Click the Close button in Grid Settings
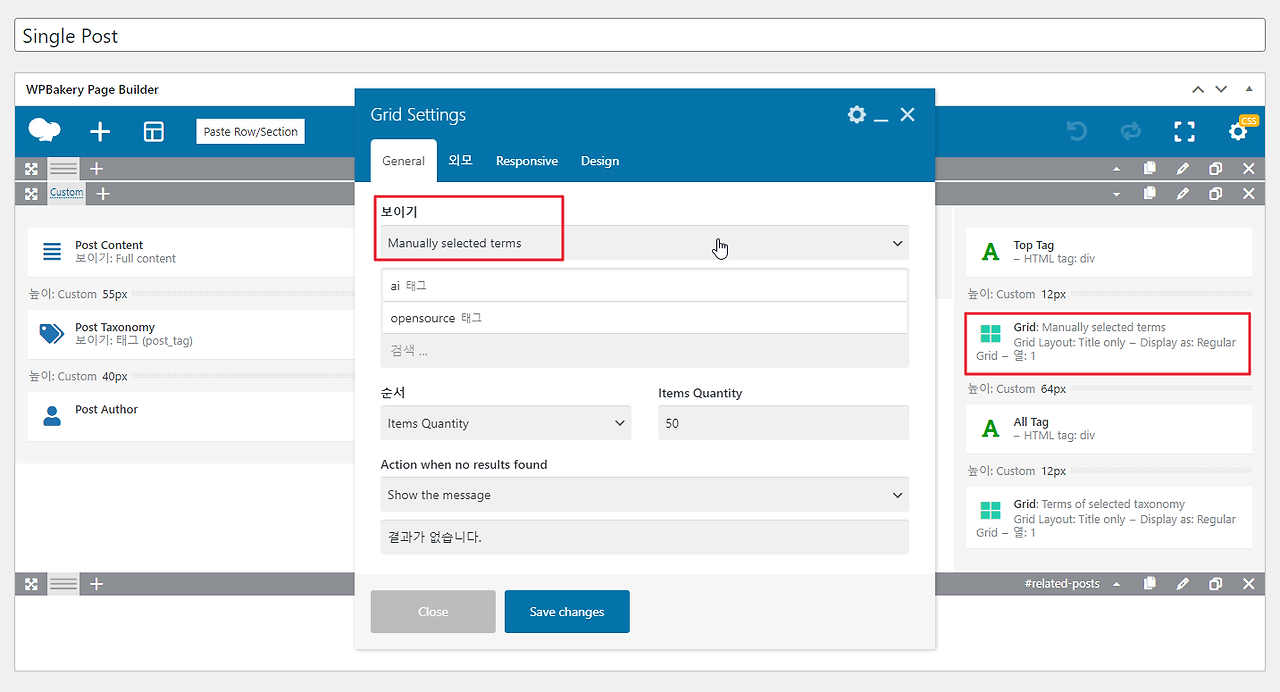The width and height of the screenshot is (1280, 692). pyautogui.click(x=433, y=611)
